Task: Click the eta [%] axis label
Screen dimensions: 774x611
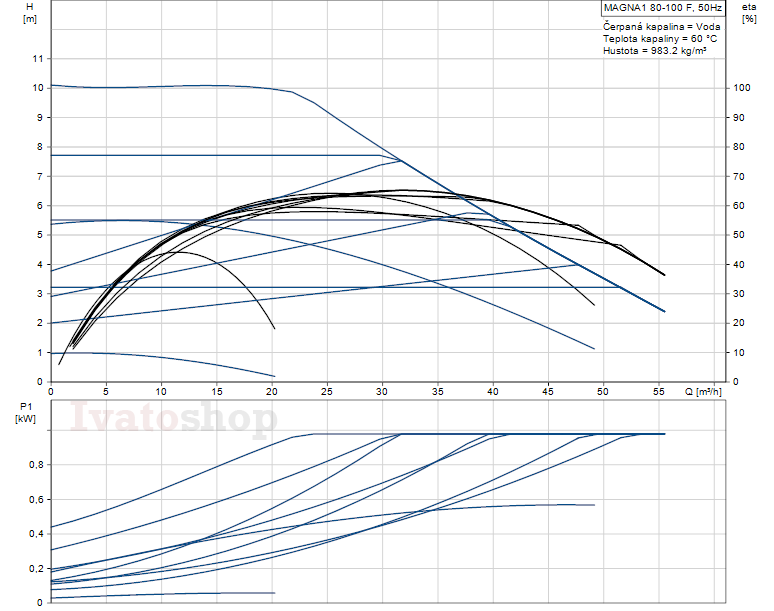Action: [x=749, y=14]
